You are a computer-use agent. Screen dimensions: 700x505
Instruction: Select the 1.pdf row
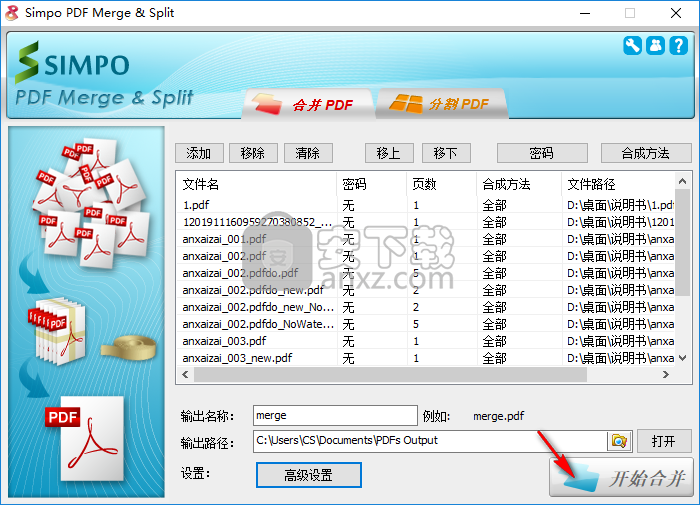(426, 205)
